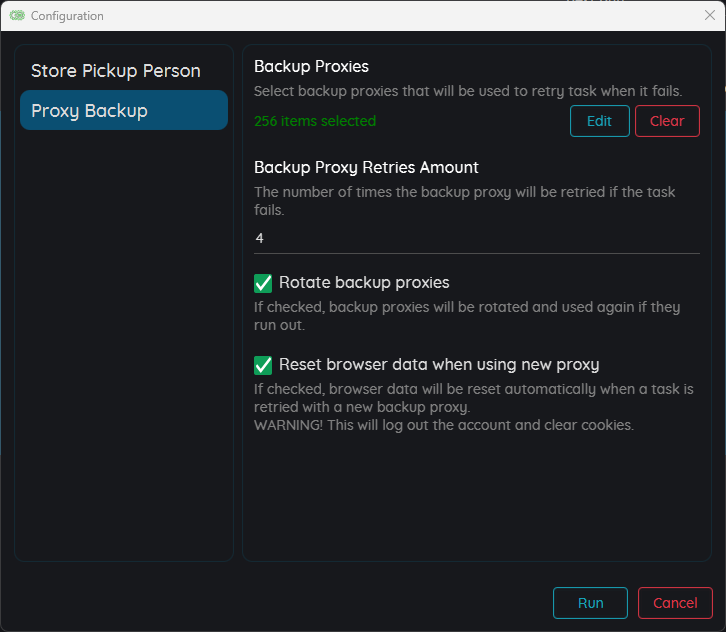Toggle the Reset browser data checkbox
This screenshot has width=726, height=632.
pos(263,365)
